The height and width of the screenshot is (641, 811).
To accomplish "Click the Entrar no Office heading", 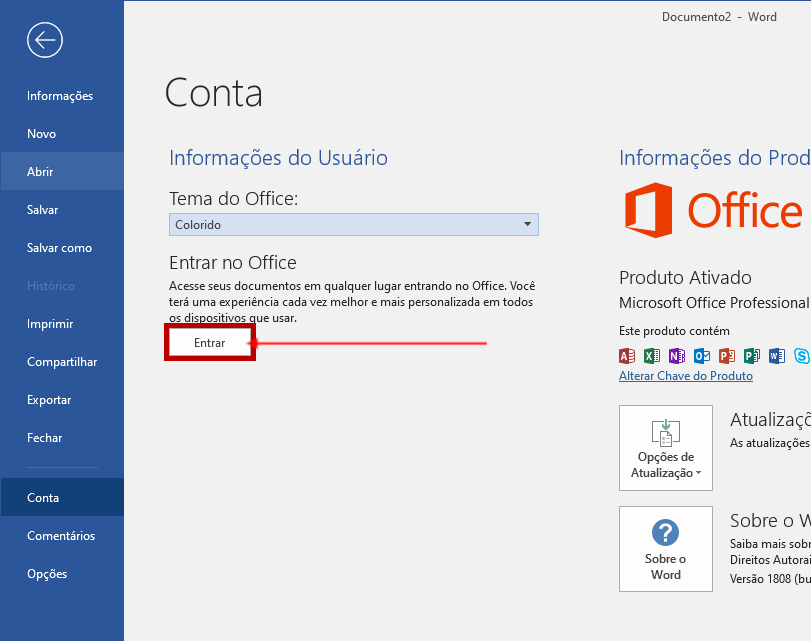I will coord(233,263).
